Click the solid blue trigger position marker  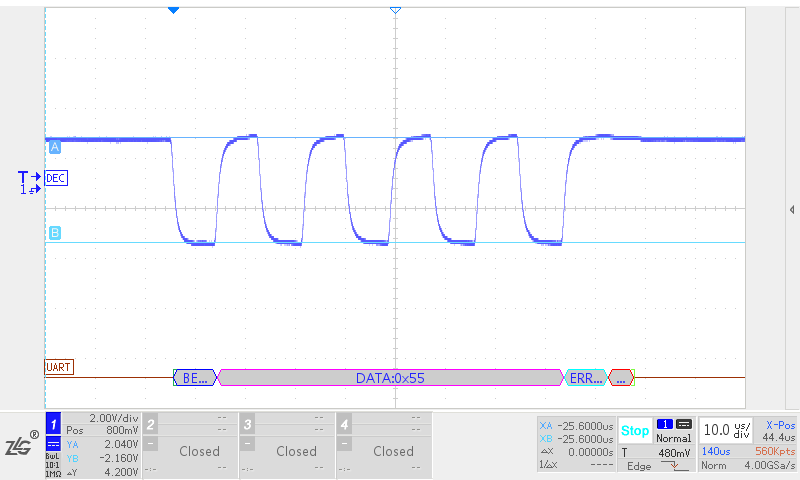point(173,9)
